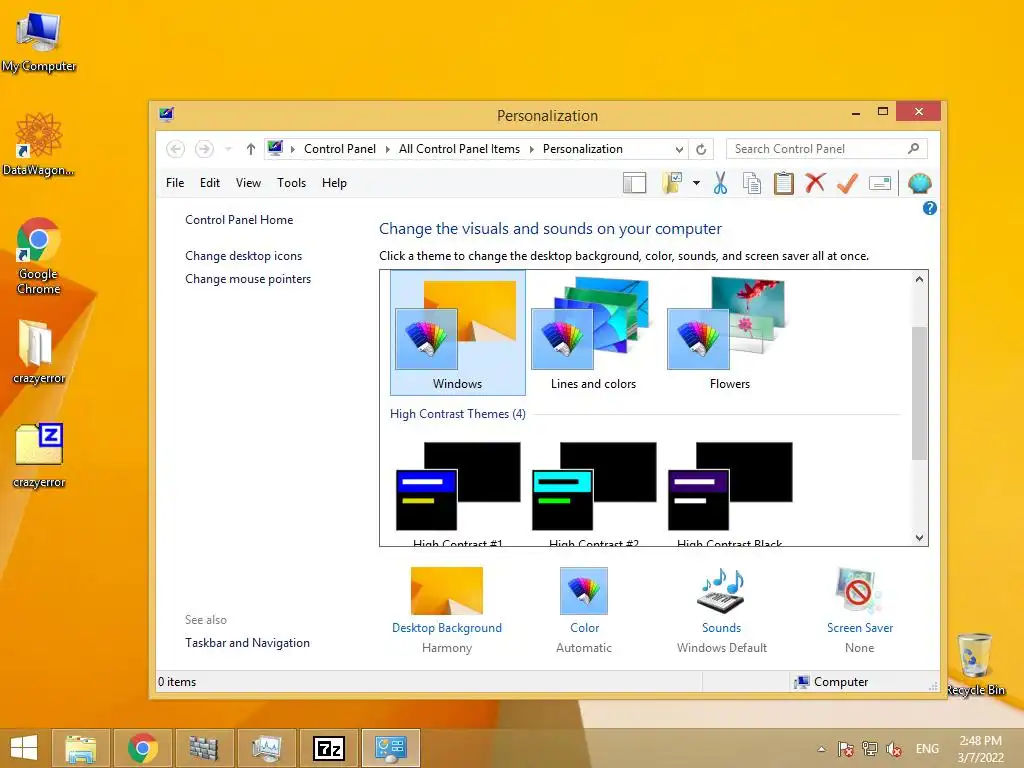Open the Sounds settings
Viewport: 1024px width, 768px height.
(722, 610)
